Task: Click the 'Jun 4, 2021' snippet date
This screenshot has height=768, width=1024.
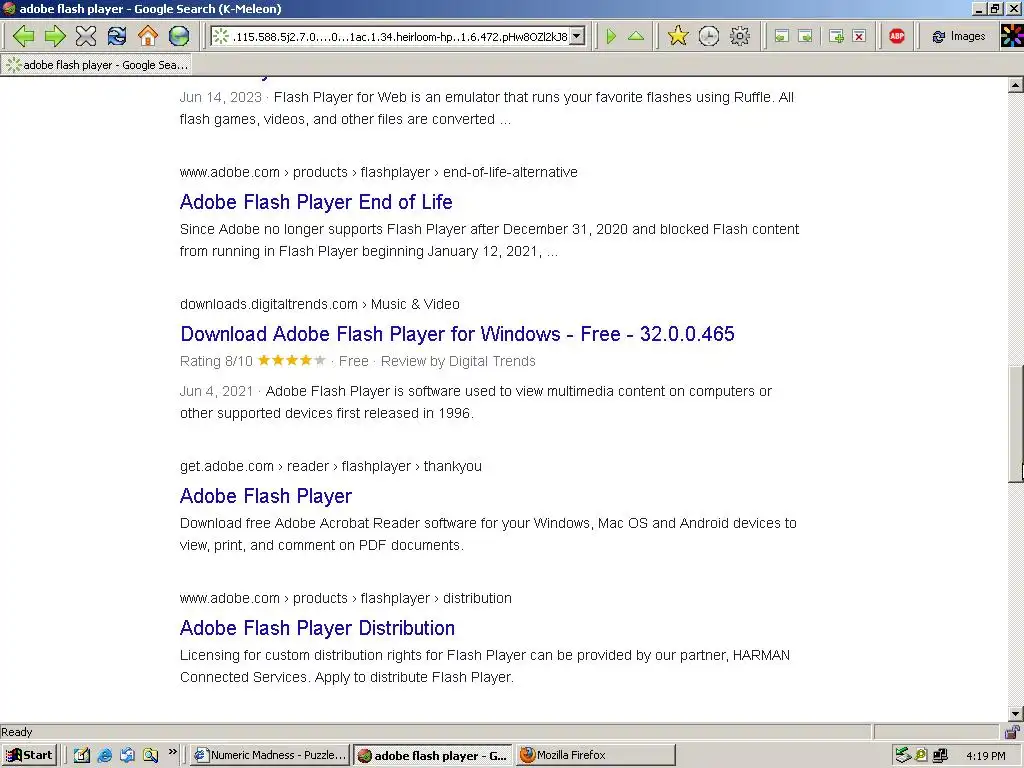Action: (216, 391)
